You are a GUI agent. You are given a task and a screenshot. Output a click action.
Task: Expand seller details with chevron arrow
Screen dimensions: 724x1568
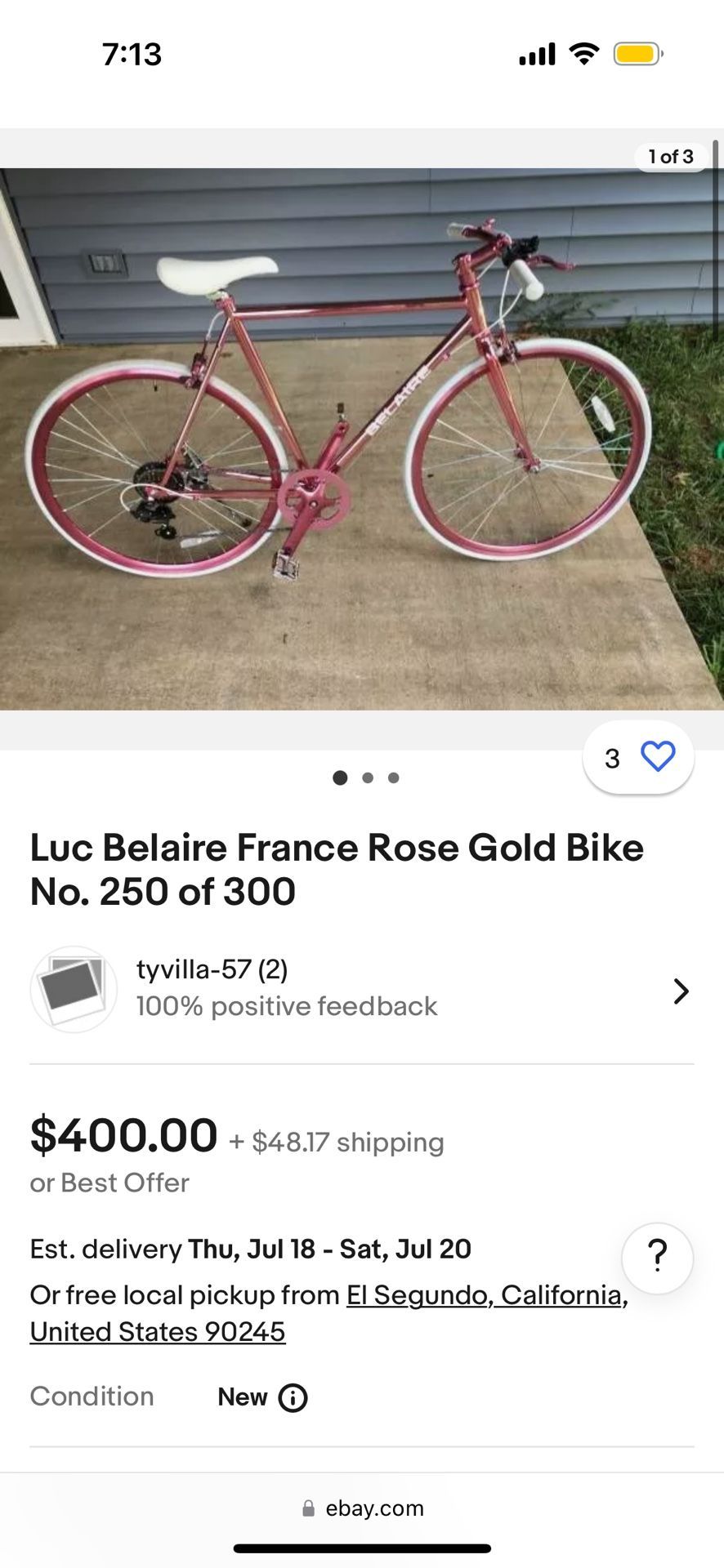click(681, 991)
